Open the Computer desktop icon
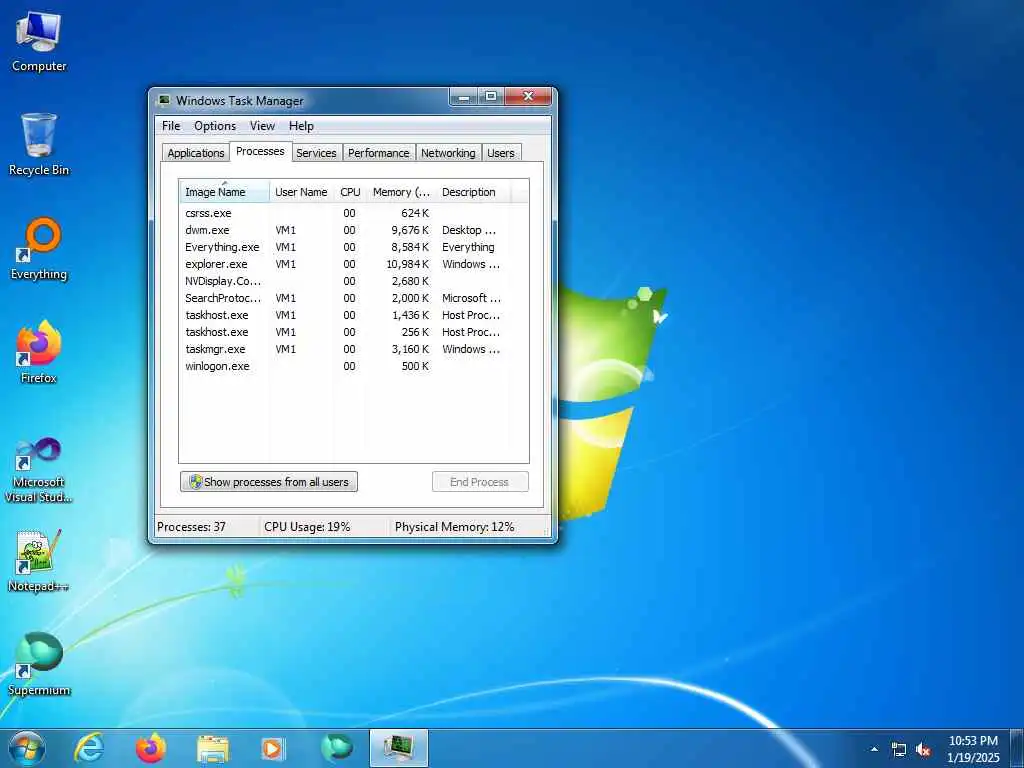The height and width of the screenshot is (768, 1024). coord(39,42)
